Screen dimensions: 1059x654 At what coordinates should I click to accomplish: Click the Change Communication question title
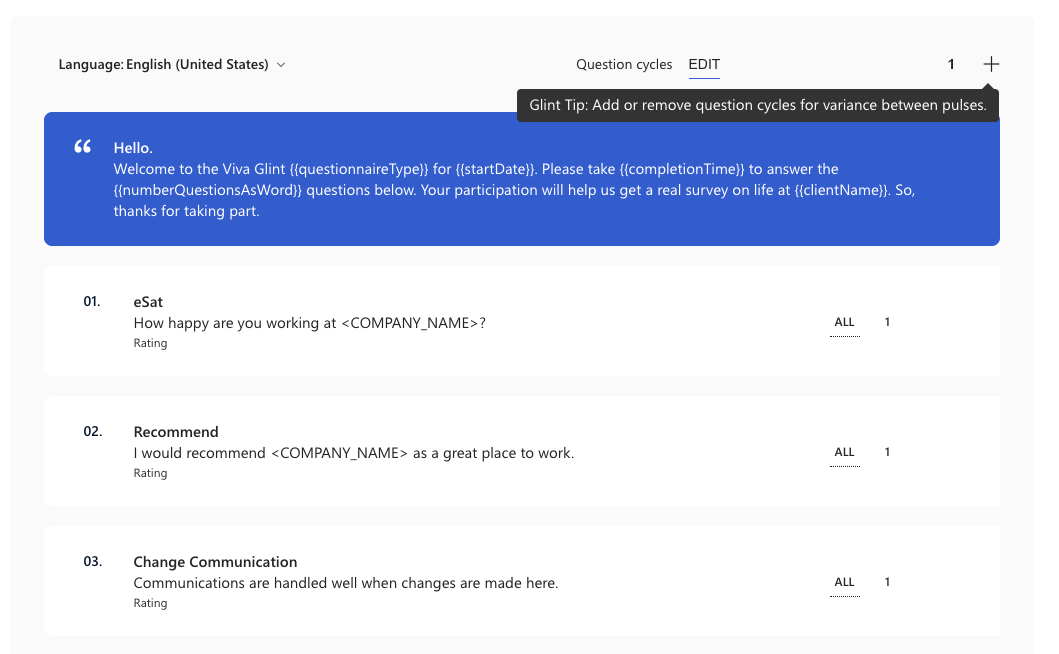pyautogui.click(x=215, y=562)
